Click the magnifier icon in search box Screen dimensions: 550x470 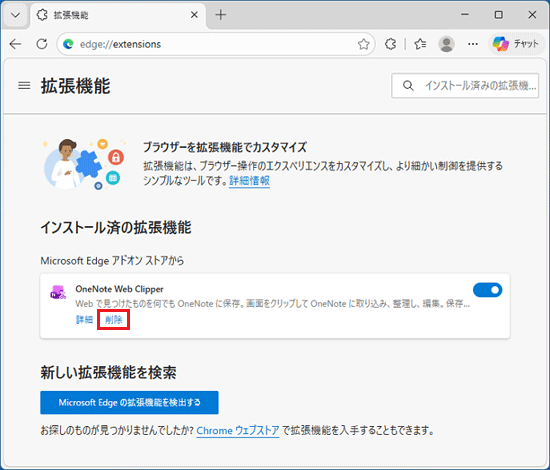click(408, 86)
